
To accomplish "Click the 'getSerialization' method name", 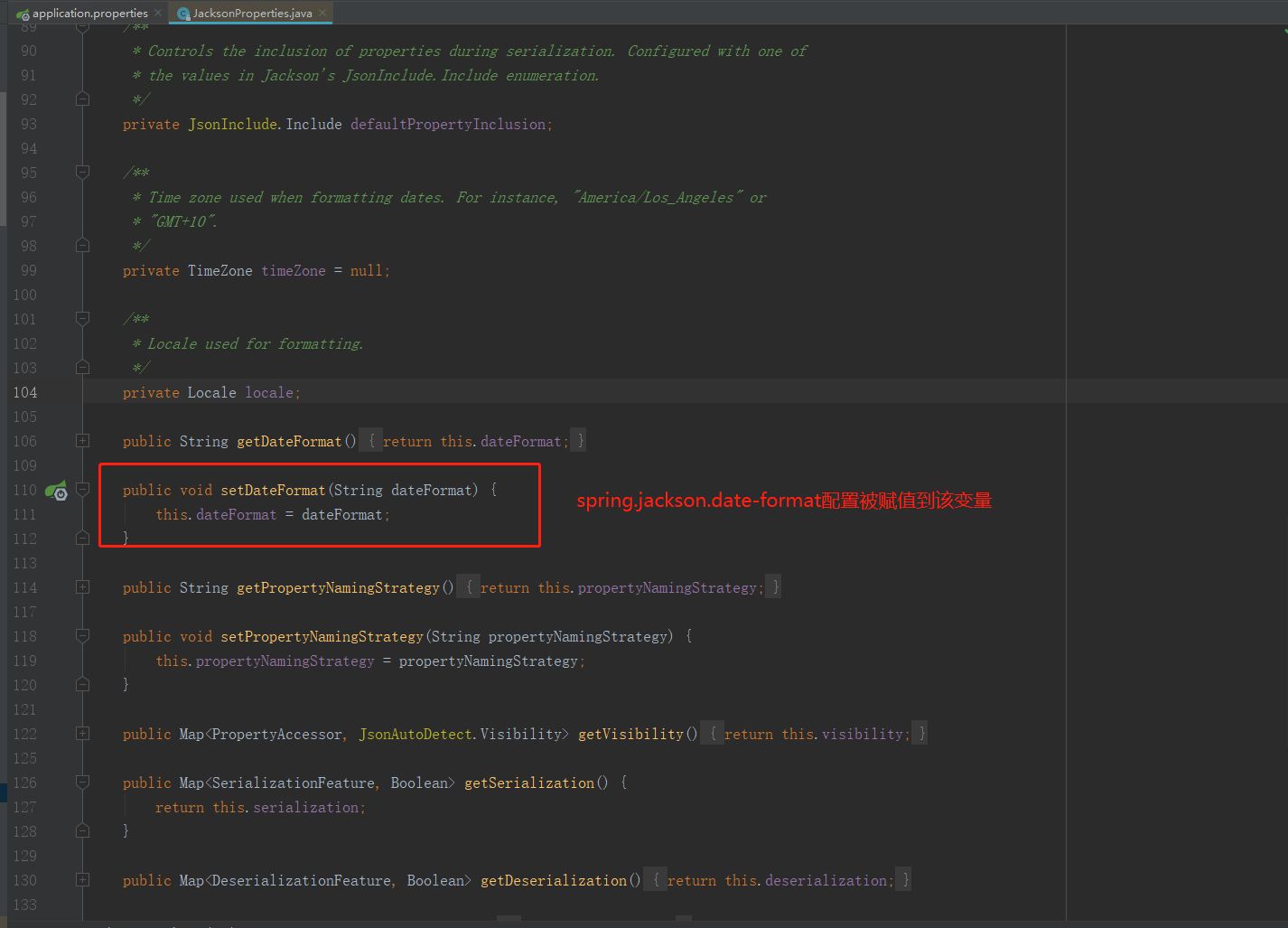I will tap(529, 783).
